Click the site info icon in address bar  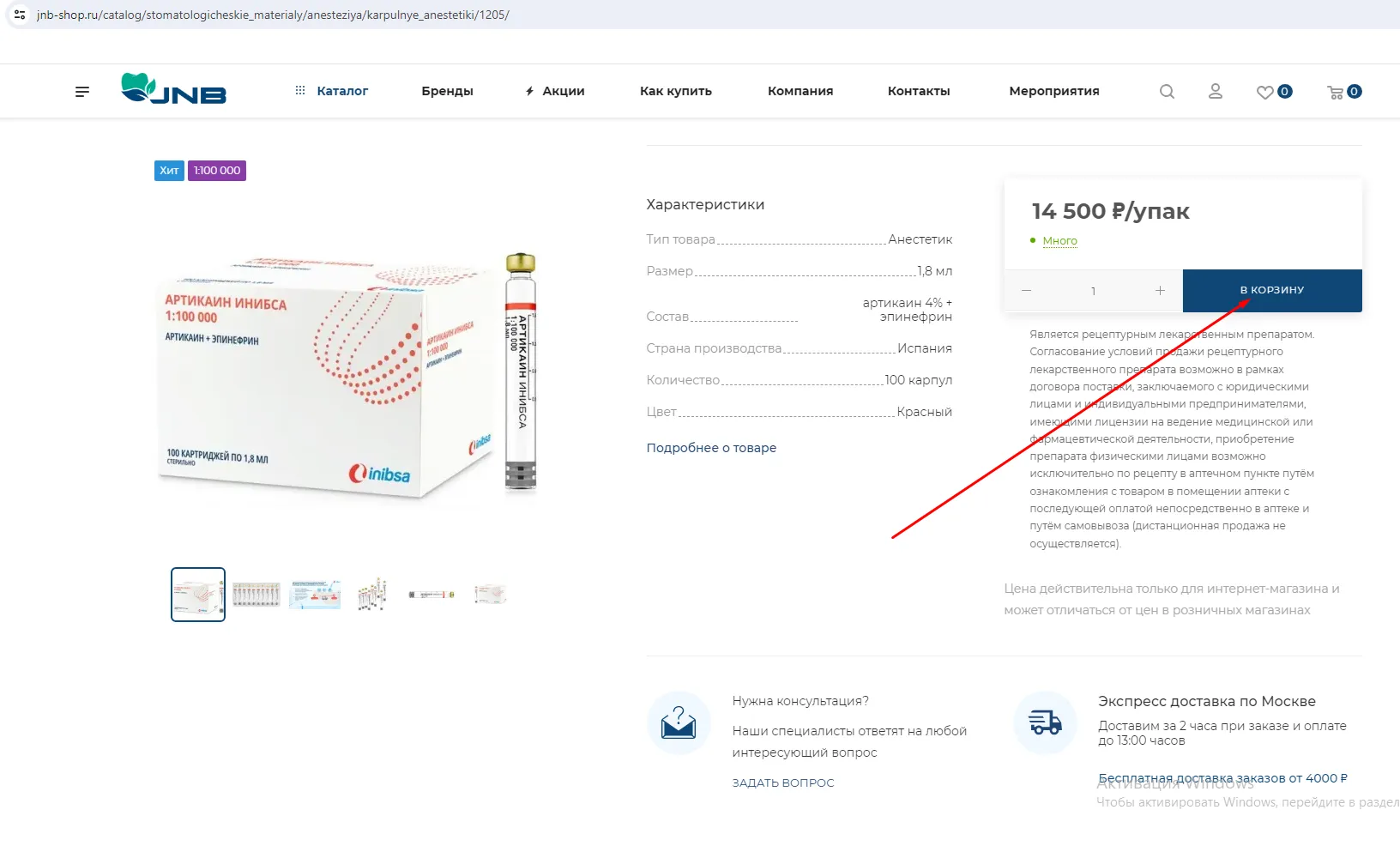[x=20, y=15]
